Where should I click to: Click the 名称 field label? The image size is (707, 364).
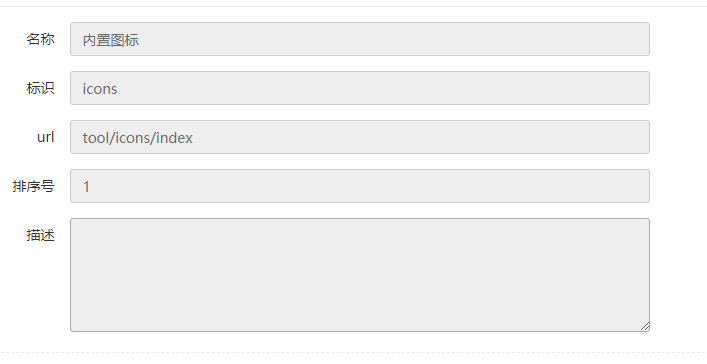coord(41,39)
